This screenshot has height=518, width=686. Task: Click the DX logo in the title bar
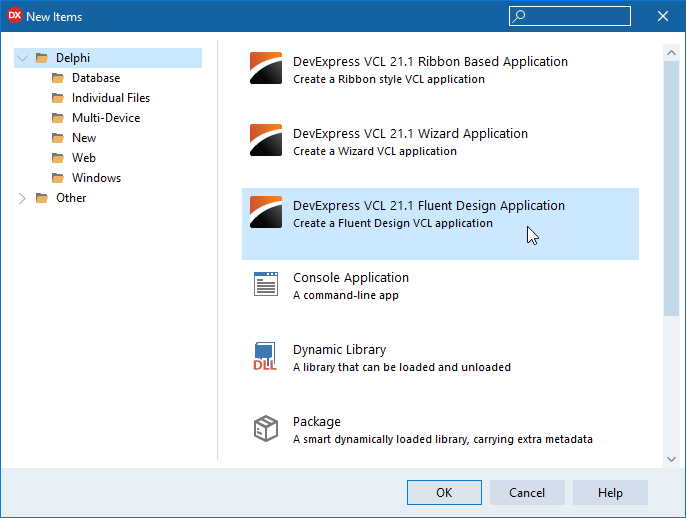(15, 16)
